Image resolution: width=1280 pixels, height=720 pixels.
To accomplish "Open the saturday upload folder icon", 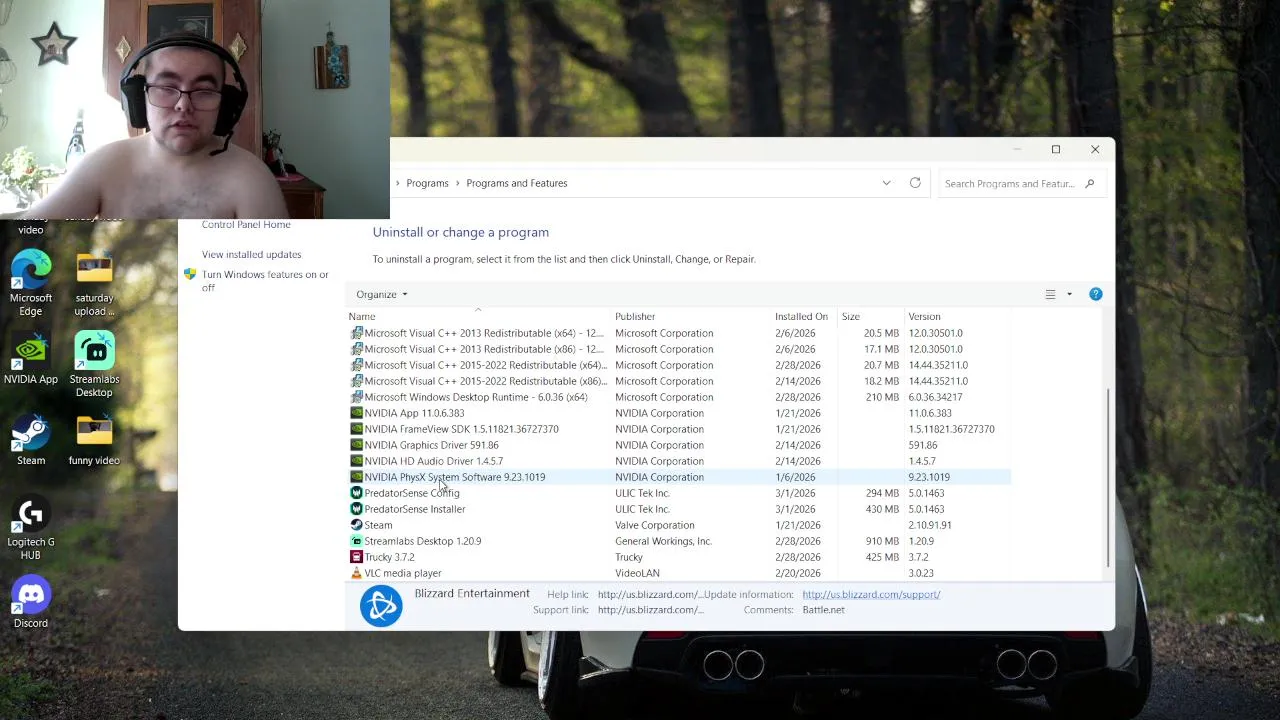I will point(94,282).
